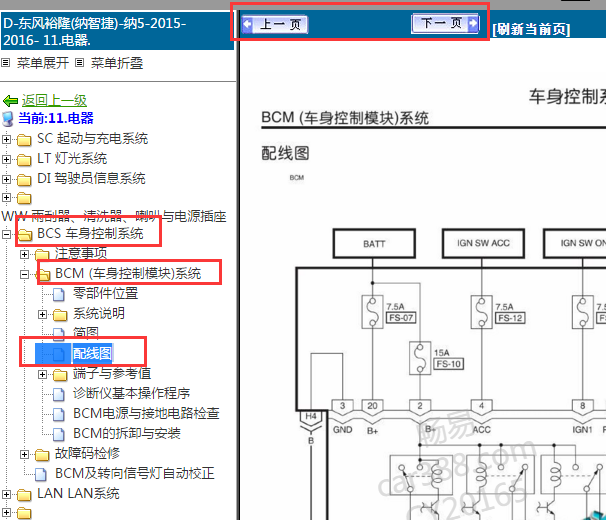Image resolution: width=606 pixels, height=520 pixels.
Task: Expand the LAN LAN系统 node
Action: (6, 494)
